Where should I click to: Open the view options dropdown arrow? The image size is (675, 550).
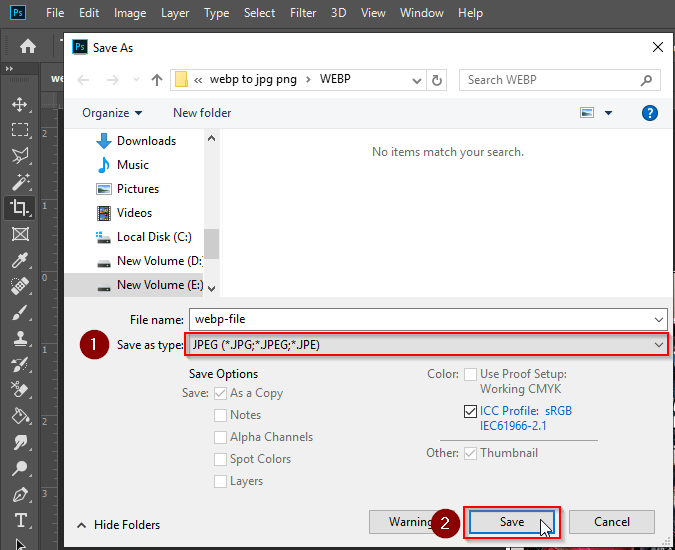coord(608,113)
